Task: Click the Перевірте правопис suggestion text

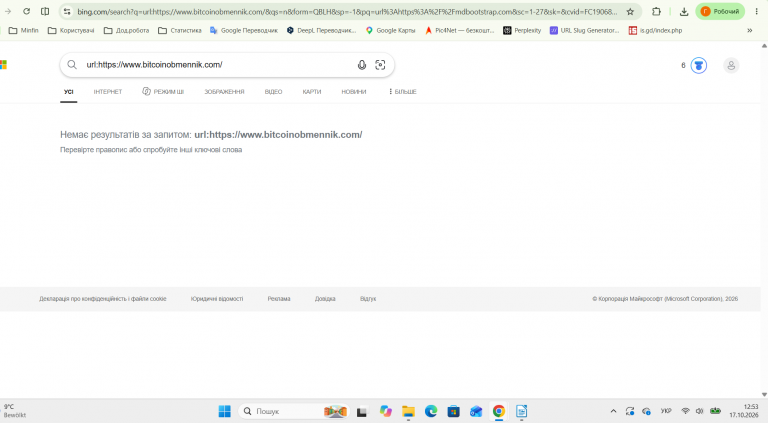Action: point(151,150)
